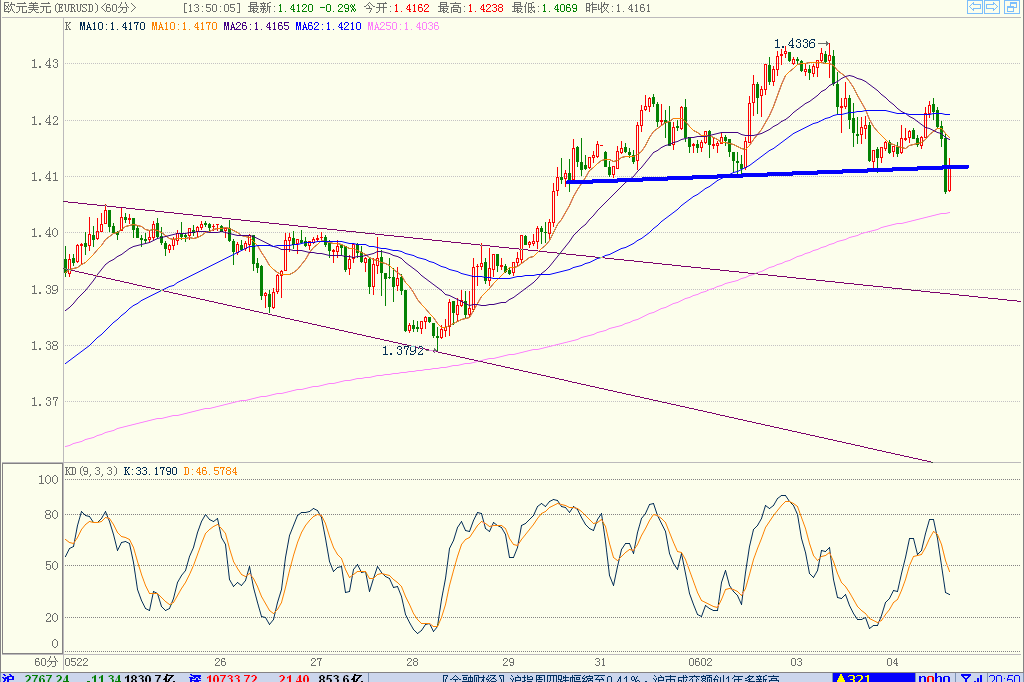The width and height of the screenshot is (1024, 682).
Task: Click the KD(9,3,3) indicator name
Action: pyautogui.click(x=91, y=471)
